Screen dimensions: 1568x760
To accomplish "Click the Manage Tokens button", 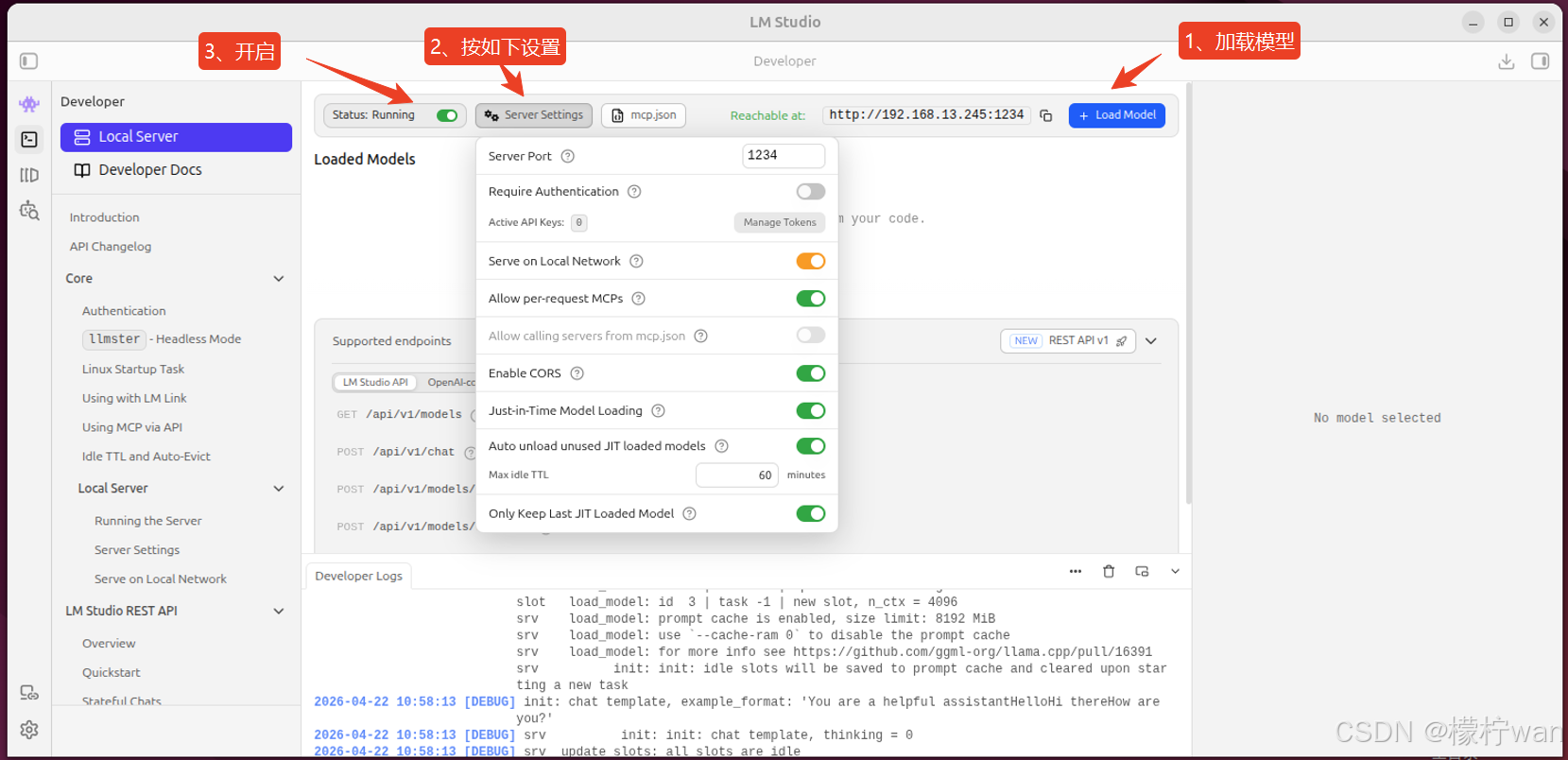I will pyautogui.click(x=780, y=223).
